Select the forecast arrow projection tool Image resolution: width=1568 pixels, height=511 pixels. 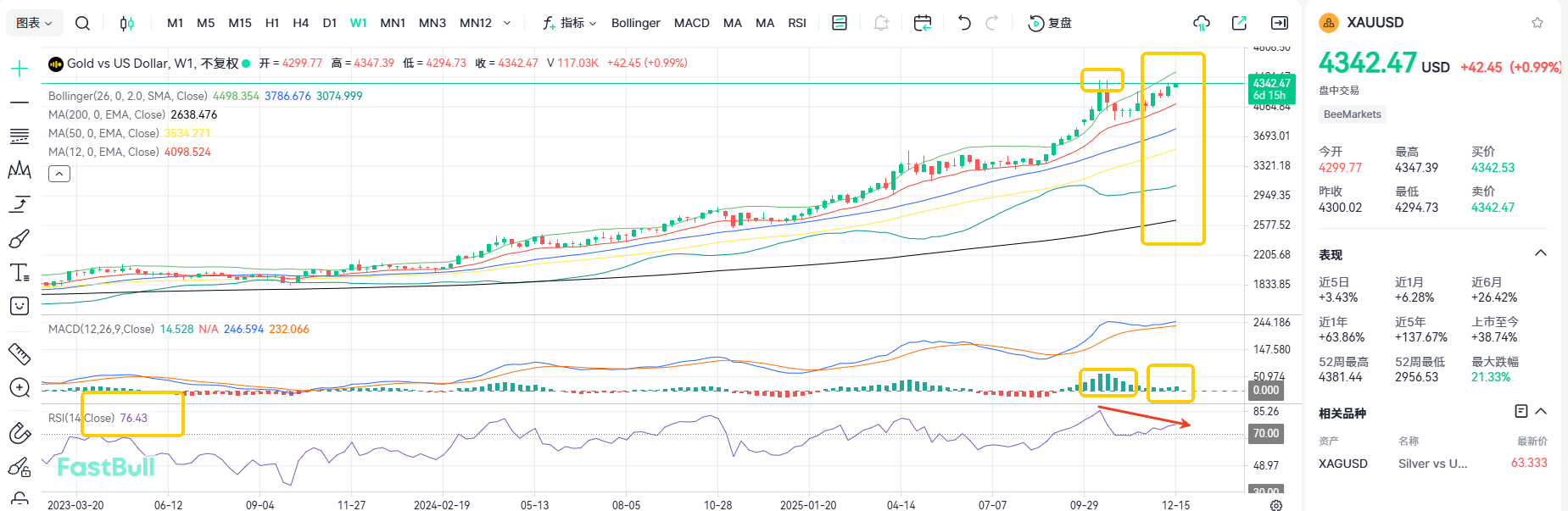(x=20, y=204)
